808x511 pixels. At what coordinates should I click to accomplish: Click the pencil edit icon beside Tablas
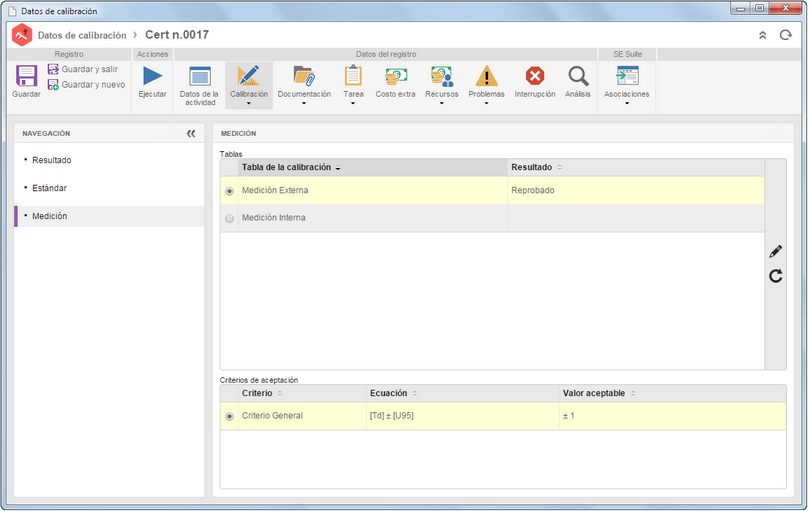(x=776, y=251)
